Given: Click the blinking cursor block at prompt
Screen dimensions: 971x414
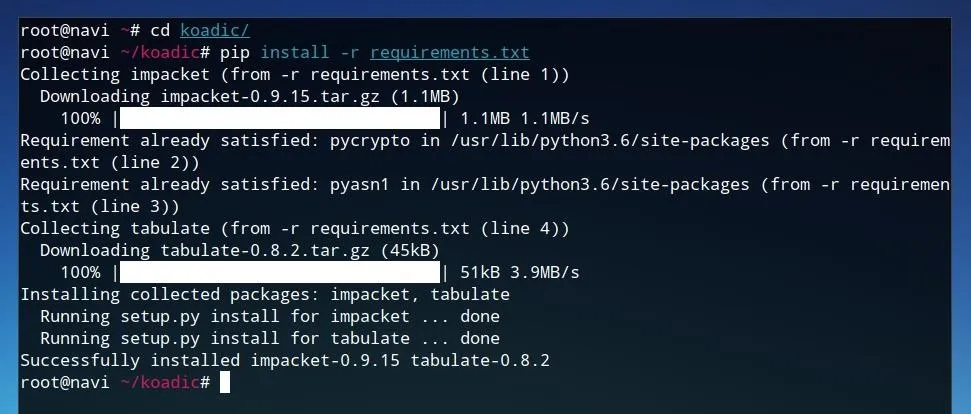Looking at the screenshot, I should [x=225, y=382].
